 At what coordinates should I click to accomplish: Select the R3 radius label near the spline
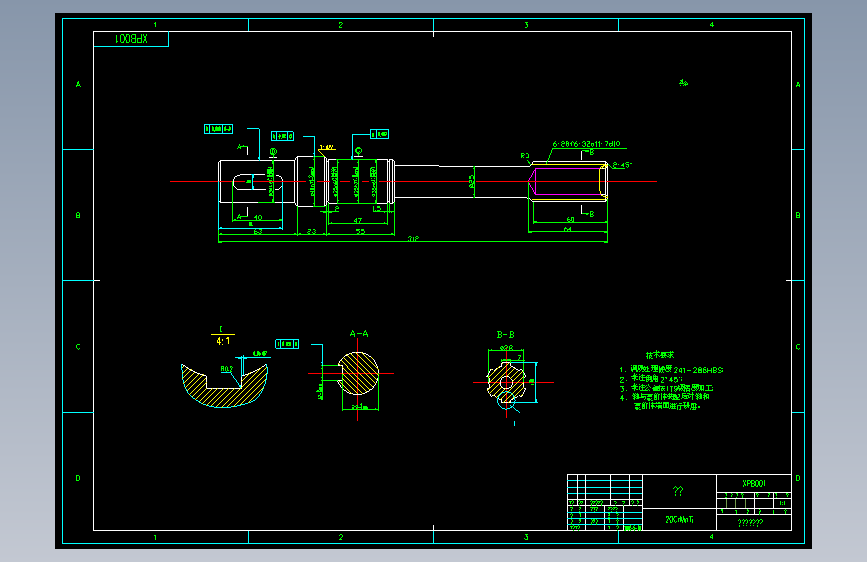click(525, 156)
